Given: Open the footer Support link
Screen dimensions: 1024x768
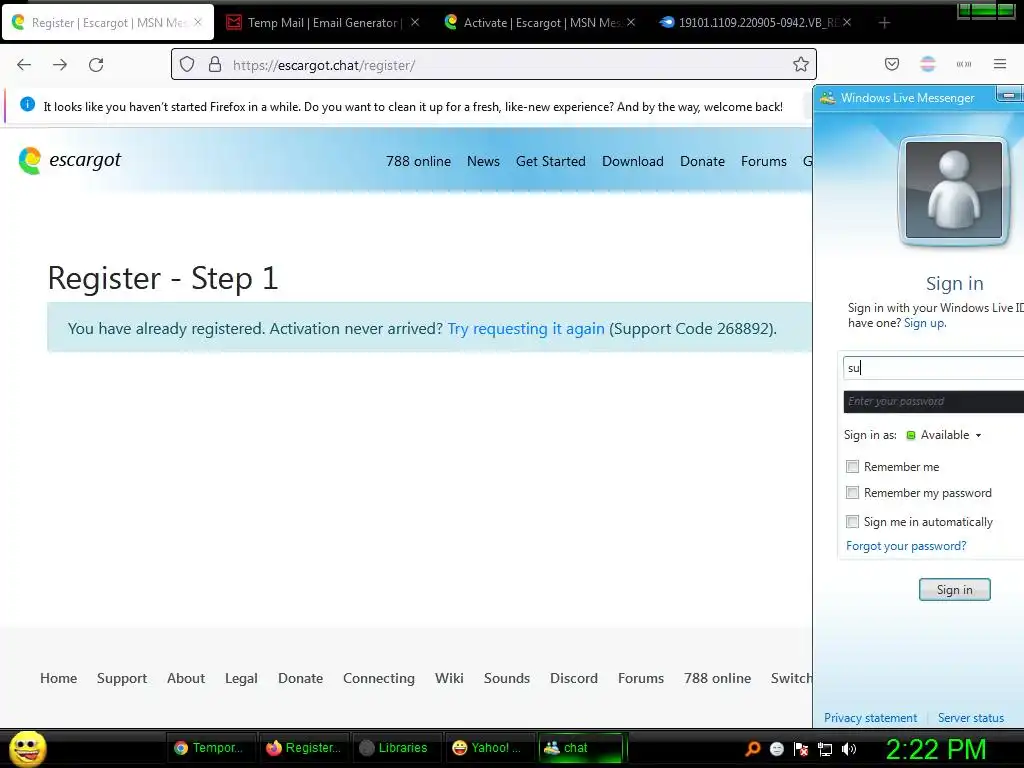Looking at the screenshot, I should [121, 679].
